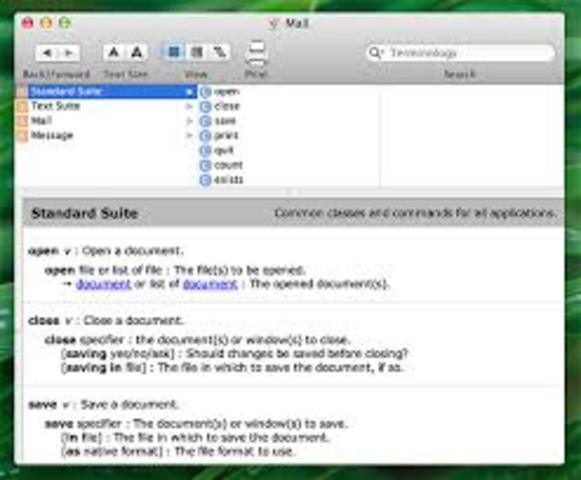Click the Message suite icon

pos(22,136)
